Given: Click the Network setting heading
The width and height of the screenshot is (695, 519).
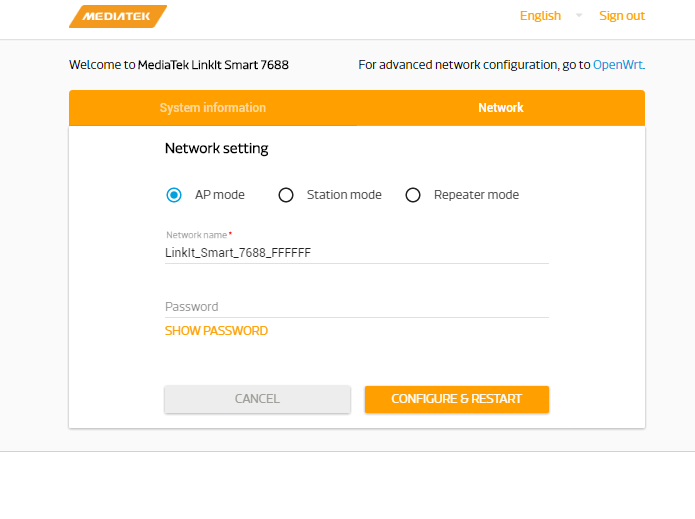Looking at the screenshot, I should [217, 148].
